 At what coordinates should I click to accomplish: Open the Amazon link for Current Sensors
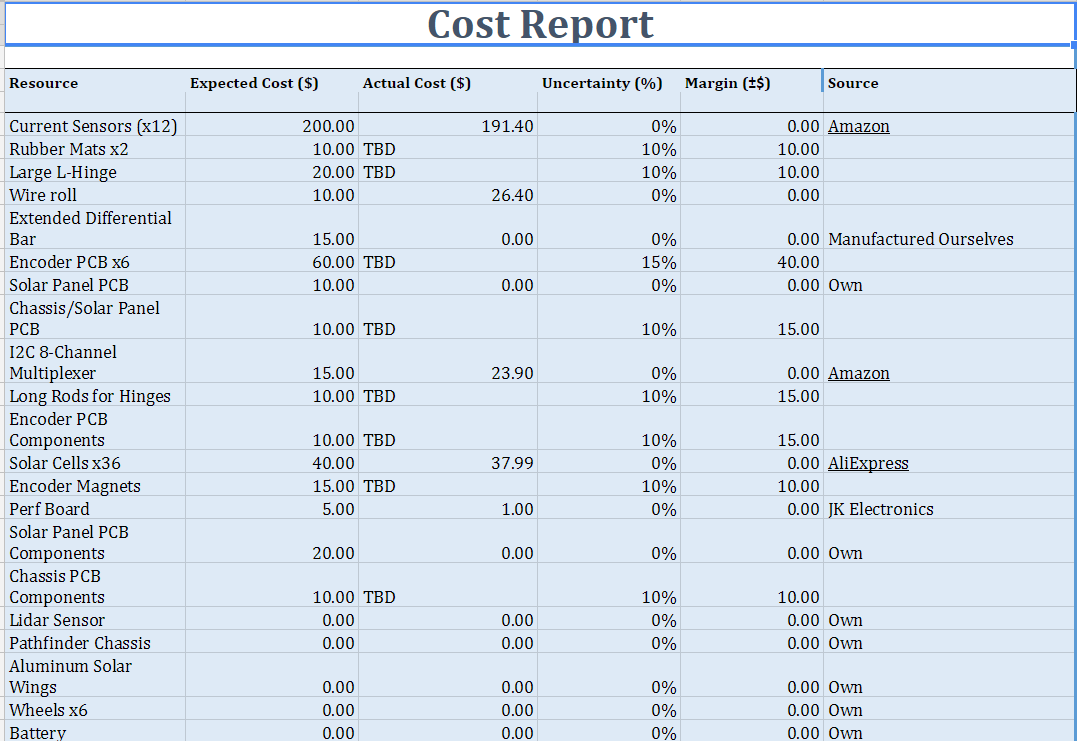858,126
